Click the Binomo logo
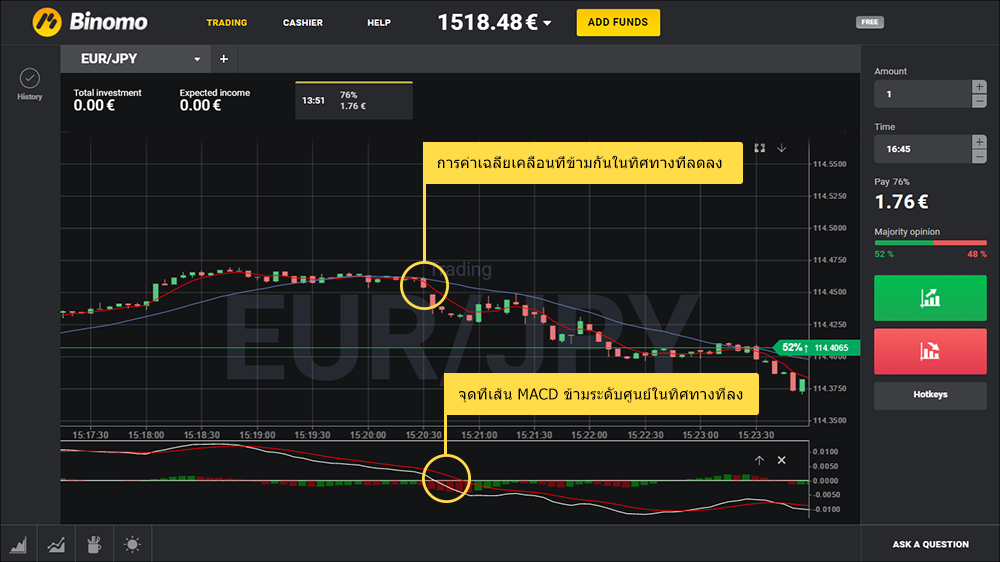The height and width of the screenshot is (562, 1000). point(90,21)
